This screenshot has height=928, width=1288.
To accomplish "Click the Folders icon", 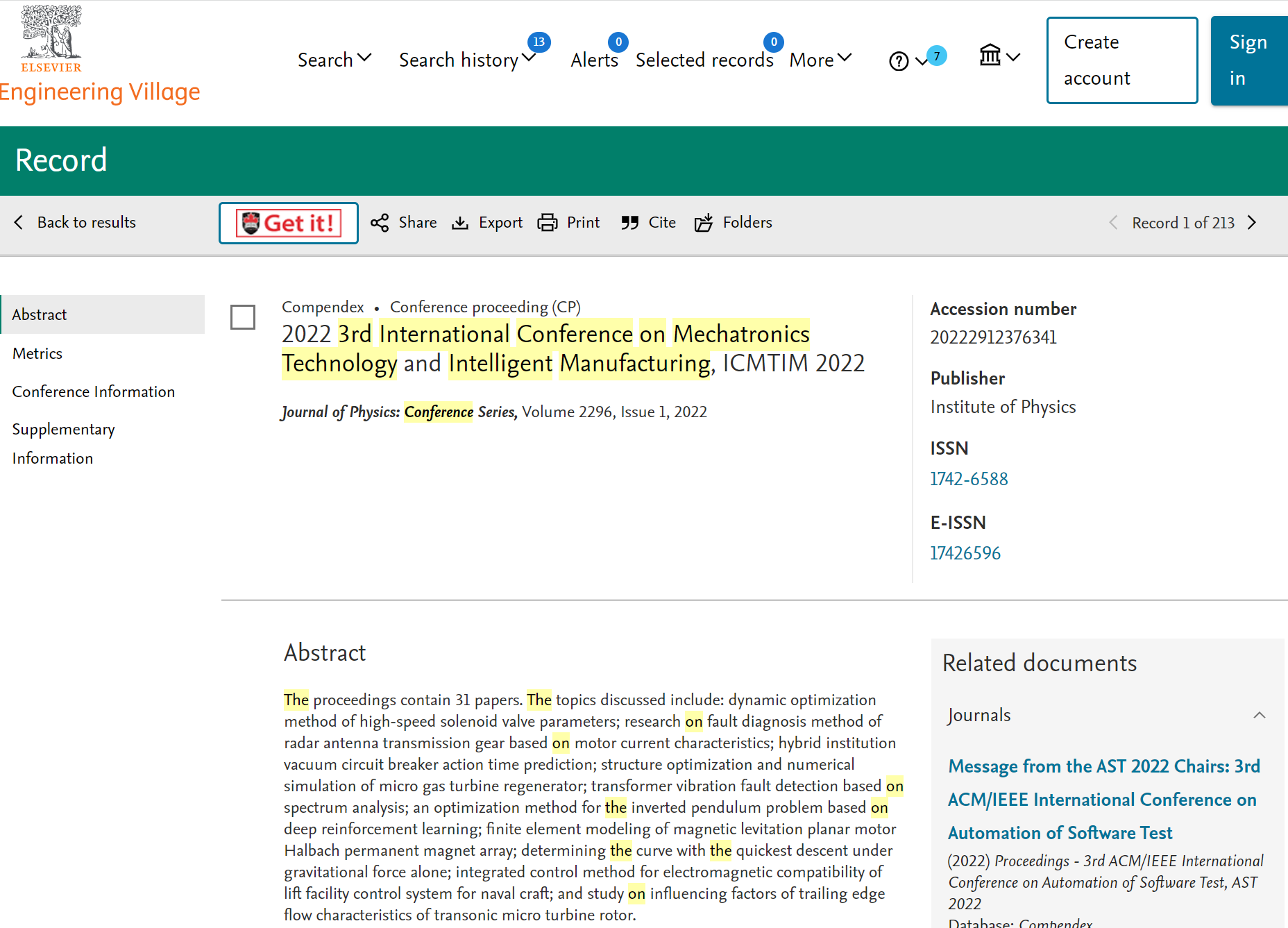I will point(704,223).
